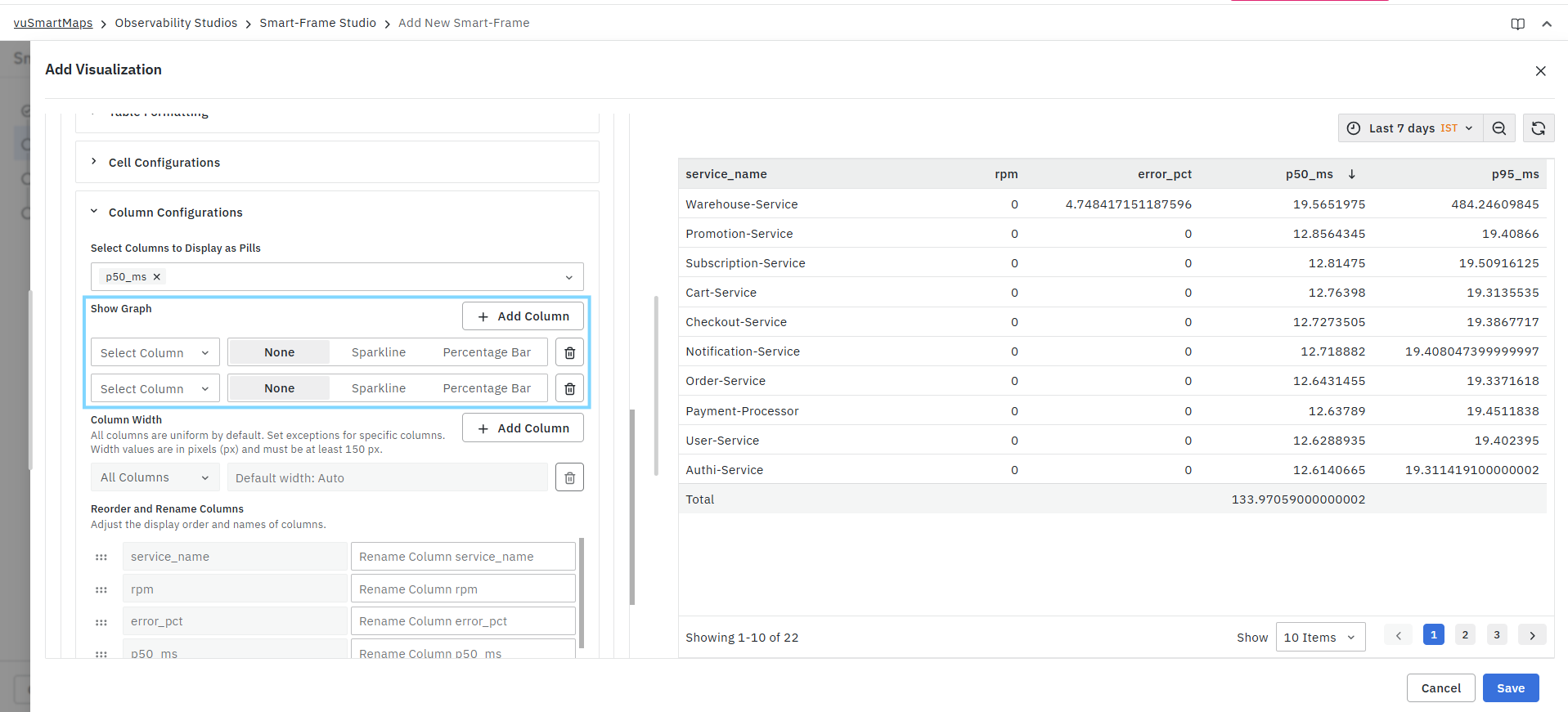Close the Add Visualization dialog
This screenshot has height=712, width=1568.
[1541, 71]
